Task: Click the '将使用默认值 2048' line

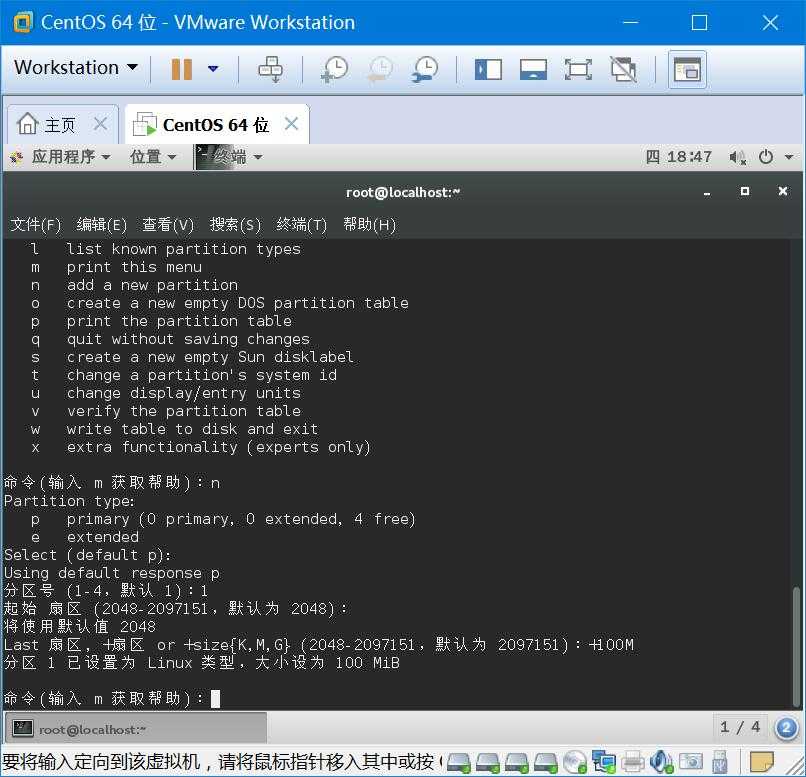Action: point(80,626)
